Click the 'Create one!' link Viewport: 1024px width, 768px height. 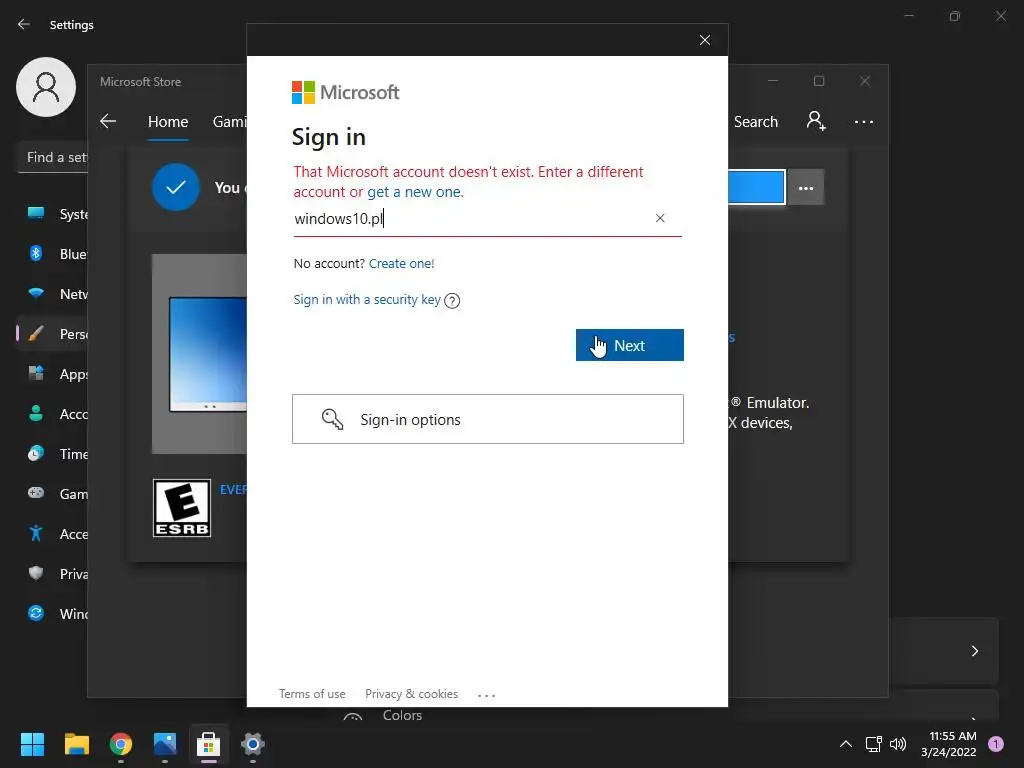(x=402, y=264)
